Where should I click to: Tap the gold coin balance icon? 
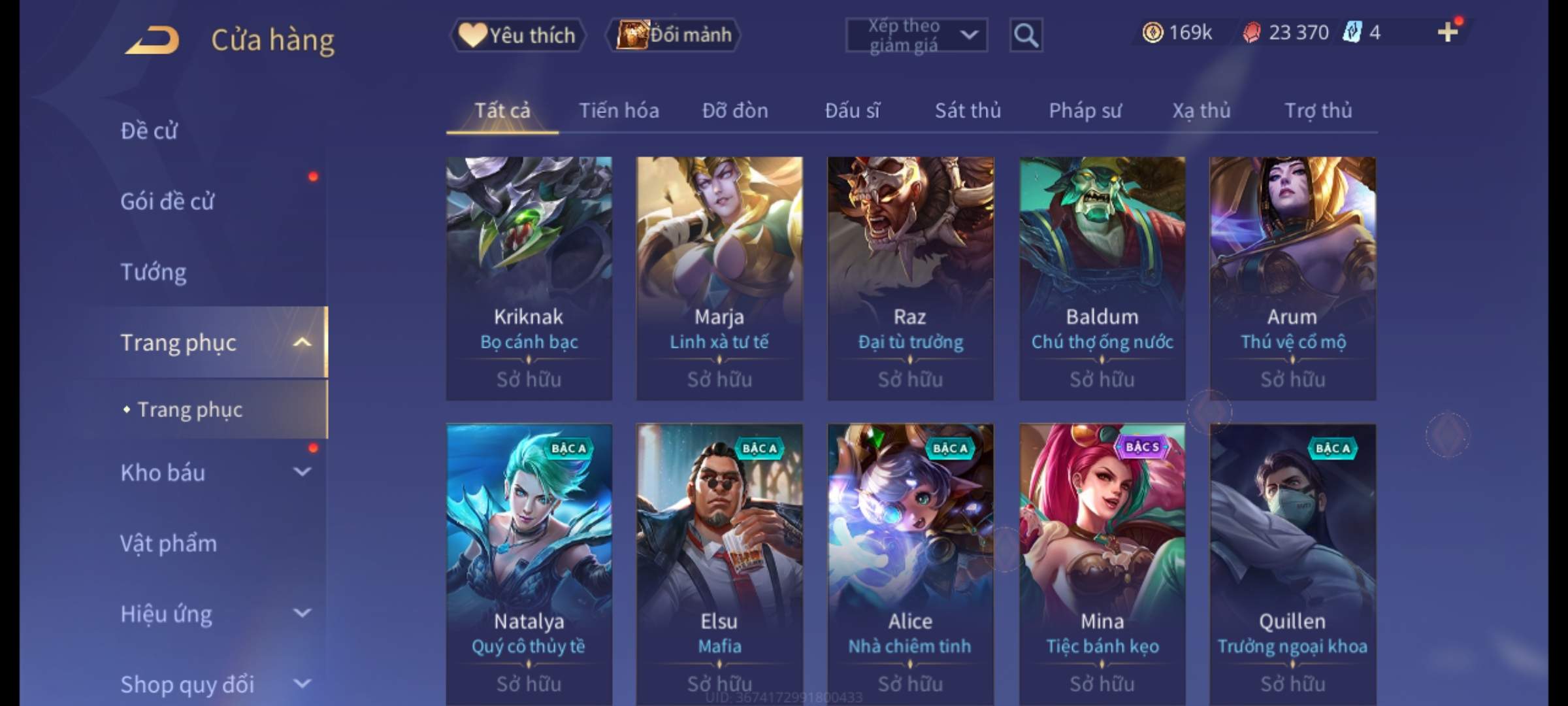1152,32
